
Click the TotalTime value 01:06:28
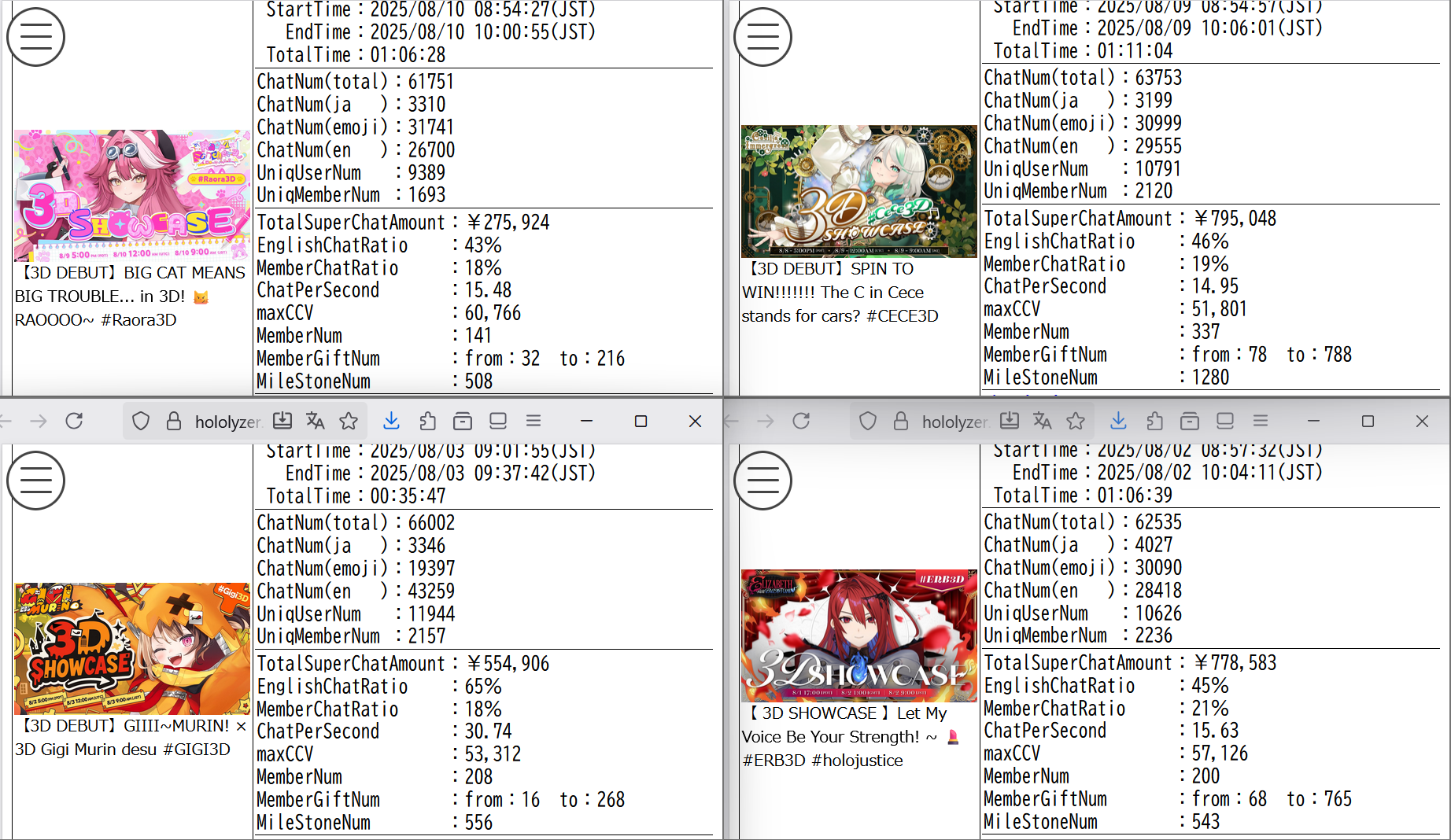tap(408, 55)
